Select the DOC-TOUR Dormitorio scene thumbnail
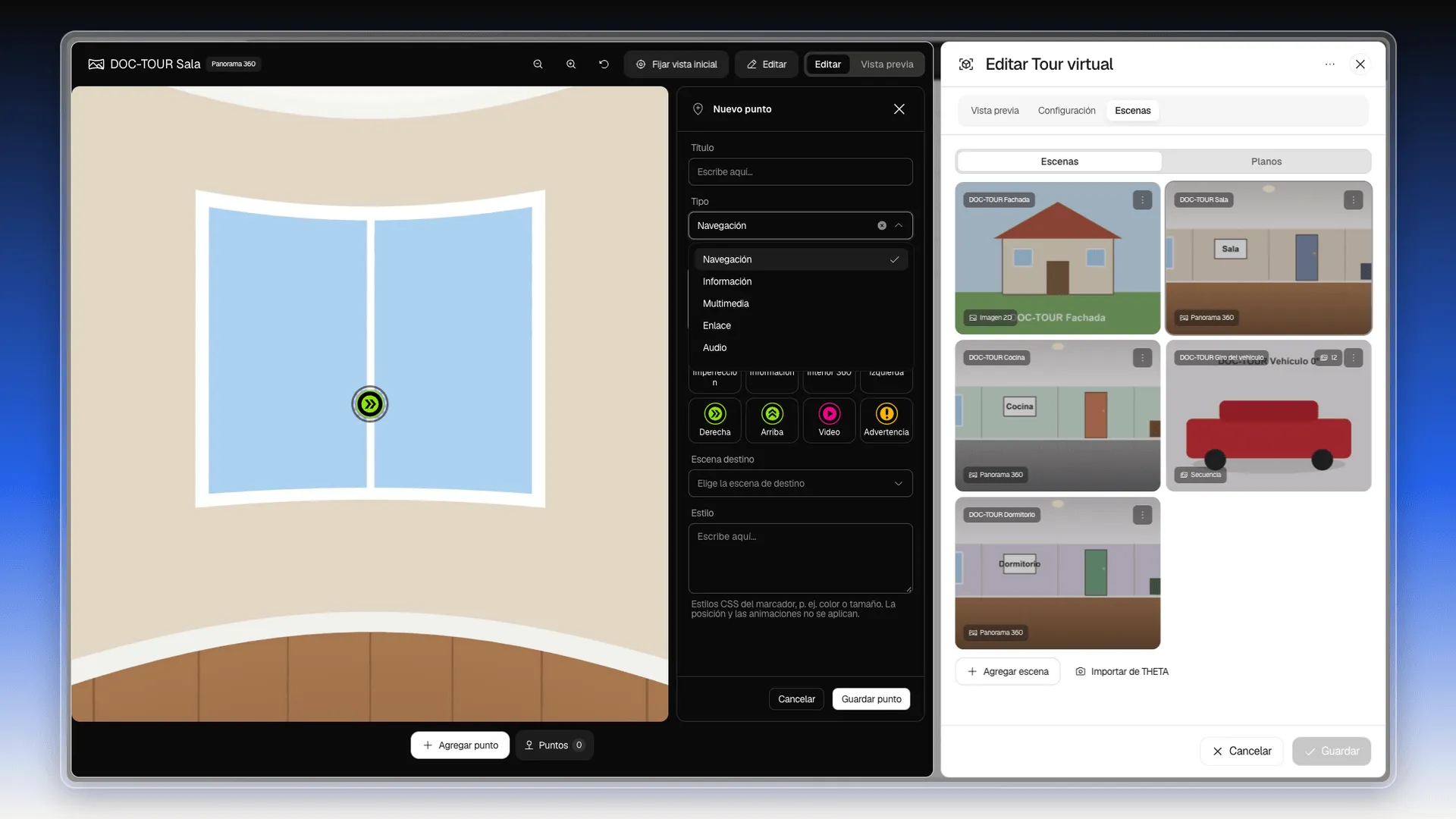The width and height of the screenshot is (1456, 819). (x=1057, y=573)
